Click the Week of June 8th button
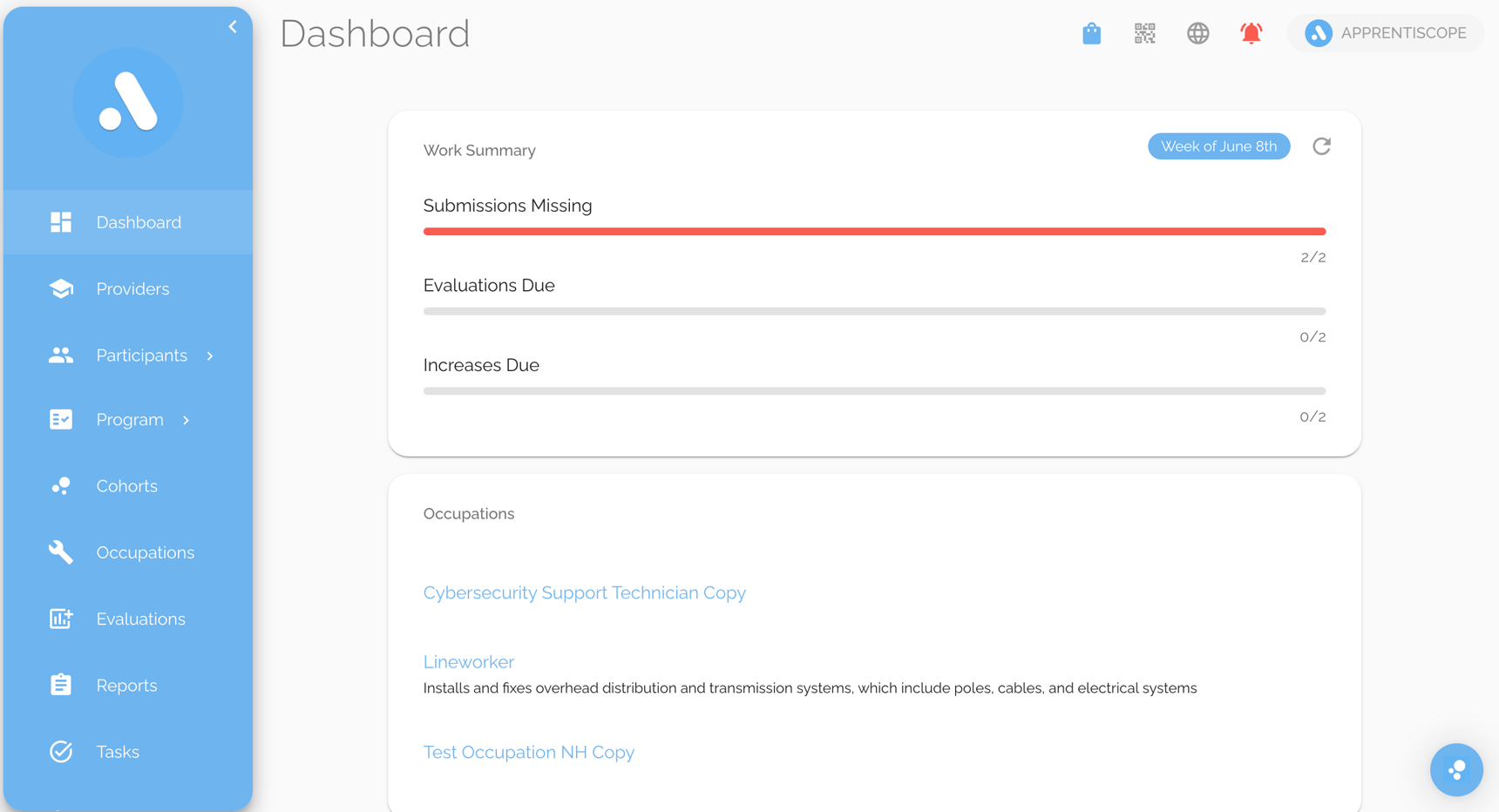This screenshot has height=812, width=1499. pyautogui.click(x=1218, y=145)
